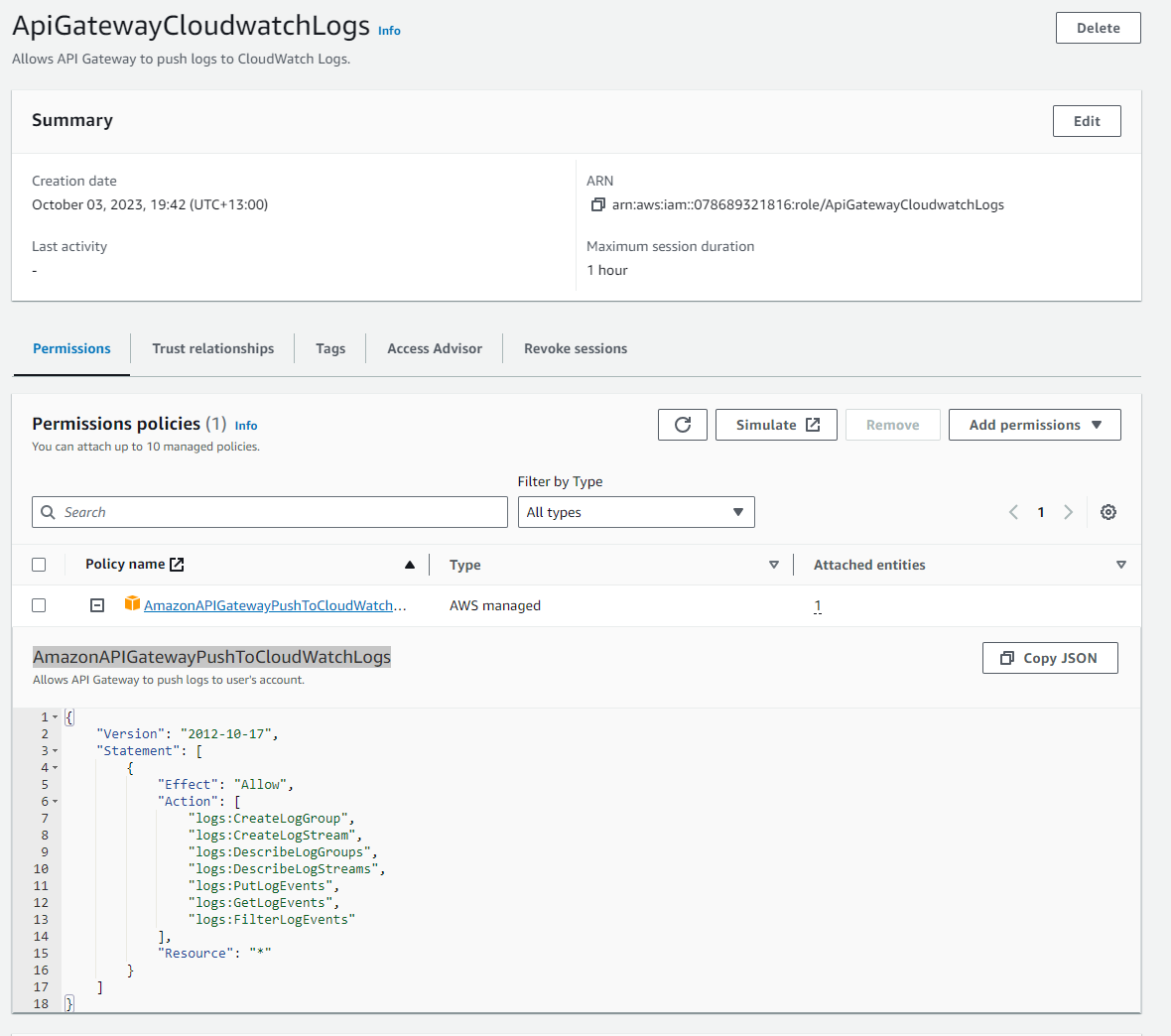Click the Type column header
1171x1036 pixels.
464,565
